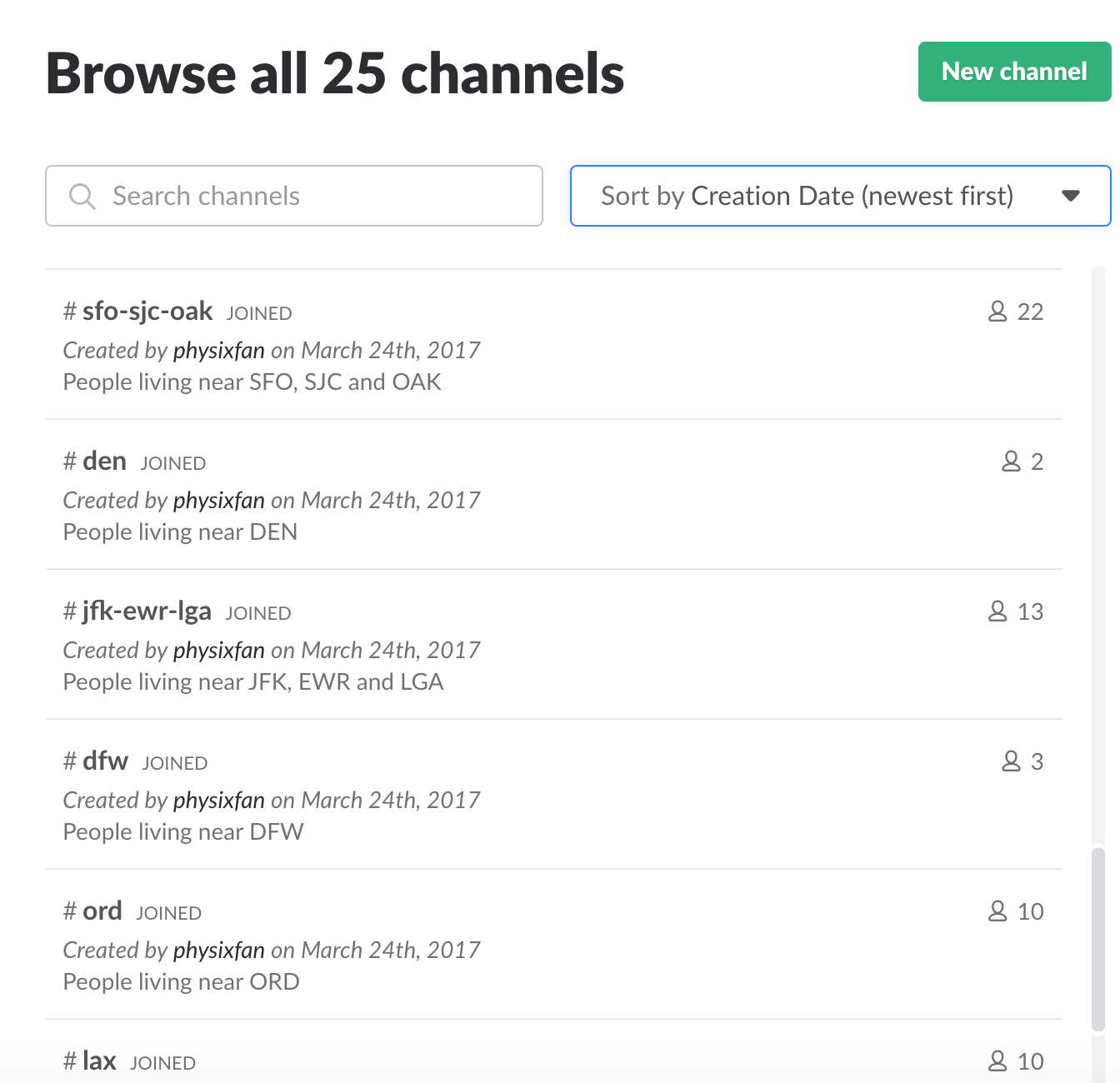
Task: Click the person icon for dfw channel
Action: click(x=1011, y=761)
